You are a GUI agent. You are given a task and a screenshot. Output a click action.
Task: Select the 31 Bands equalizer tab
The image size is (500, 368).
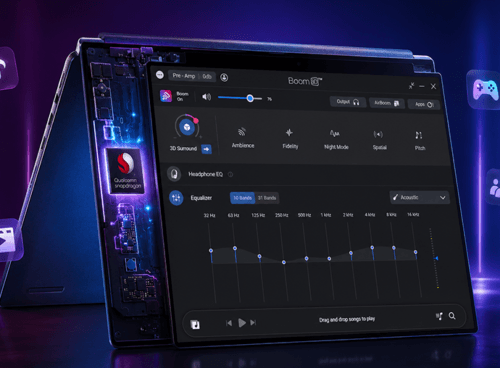click(267, 198)
